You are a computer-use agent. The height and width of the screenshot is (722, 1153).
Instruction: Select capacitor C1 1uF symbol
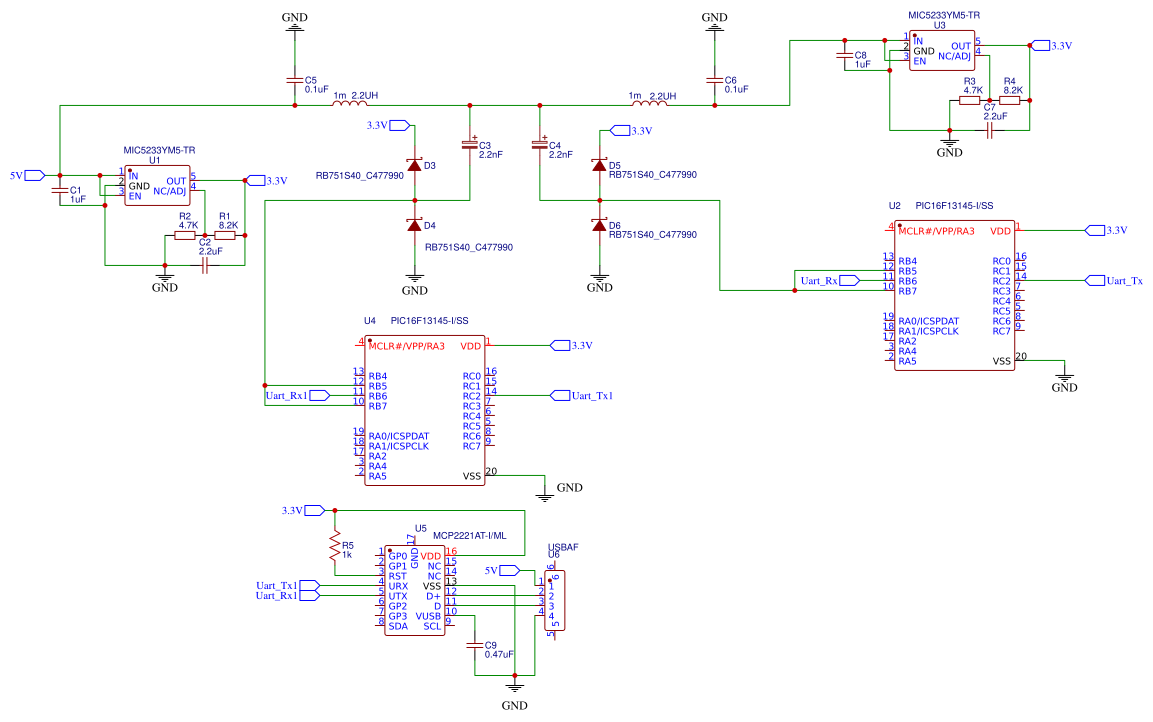click(60, 190)
